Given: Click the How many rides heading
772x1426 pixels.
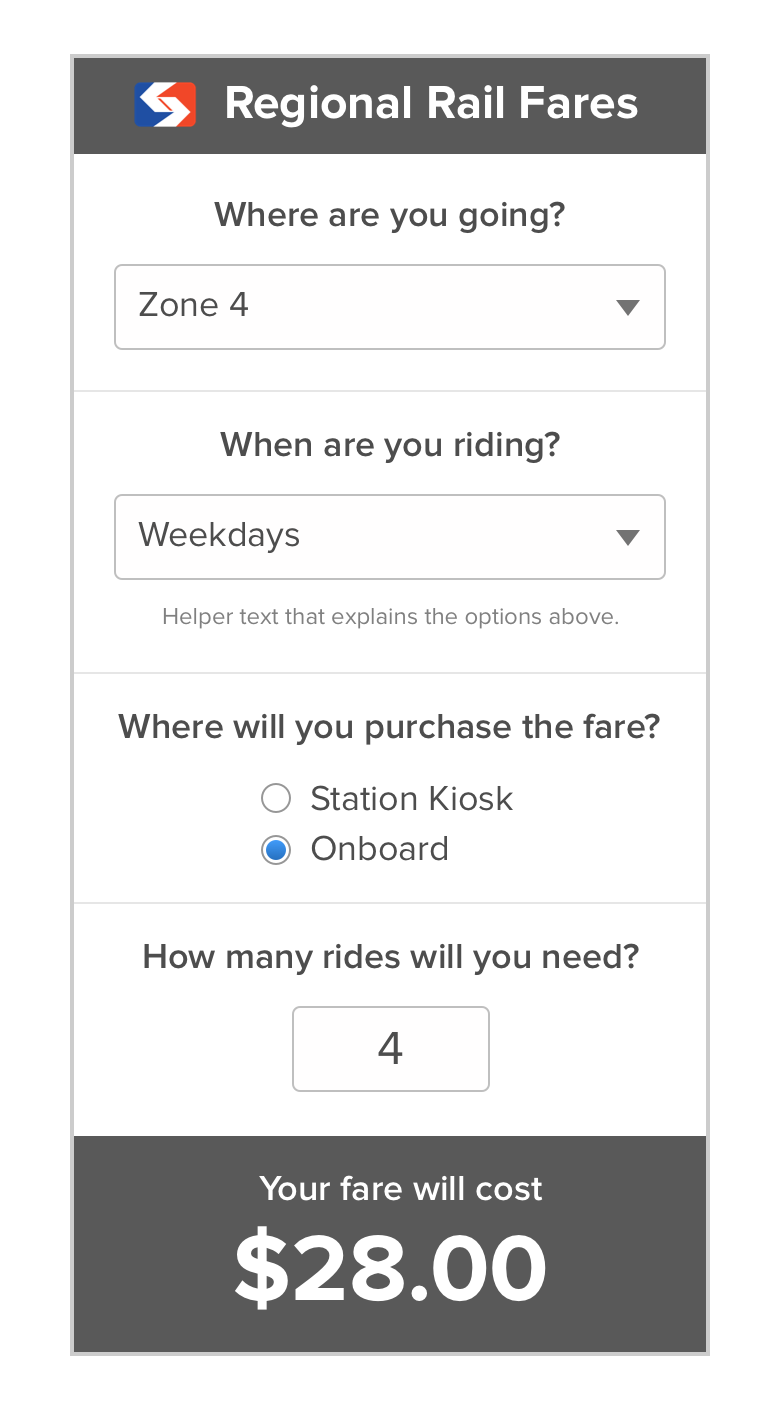Looking at the screenshot, I should pos(390,956).
